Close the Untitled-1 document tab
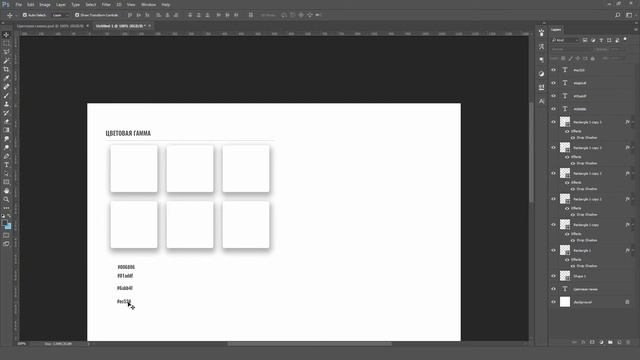The width and height of the screenshot is (640, 360). pos(149,26)
